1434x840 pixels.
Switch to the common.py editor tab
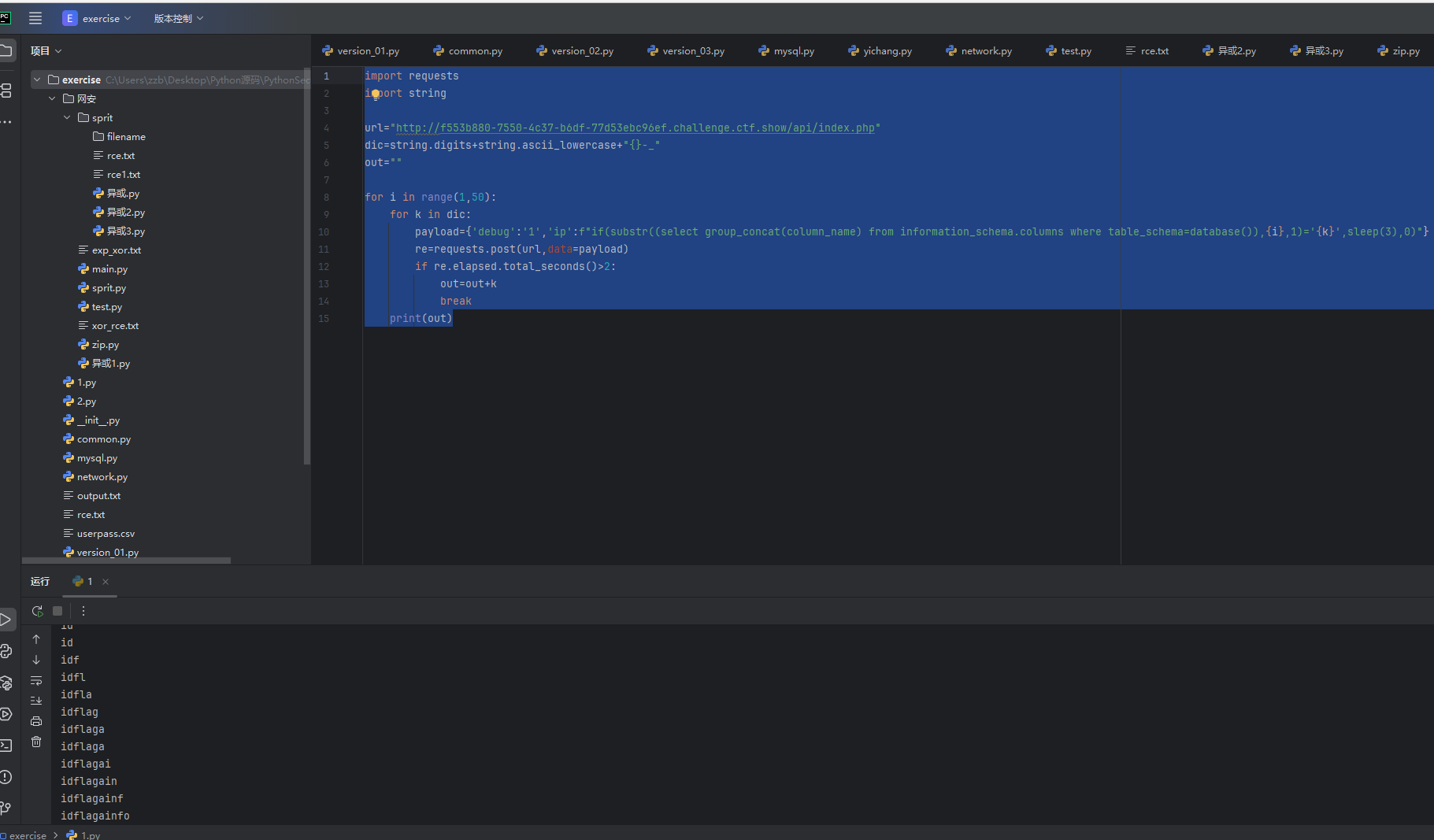point(468,50)
